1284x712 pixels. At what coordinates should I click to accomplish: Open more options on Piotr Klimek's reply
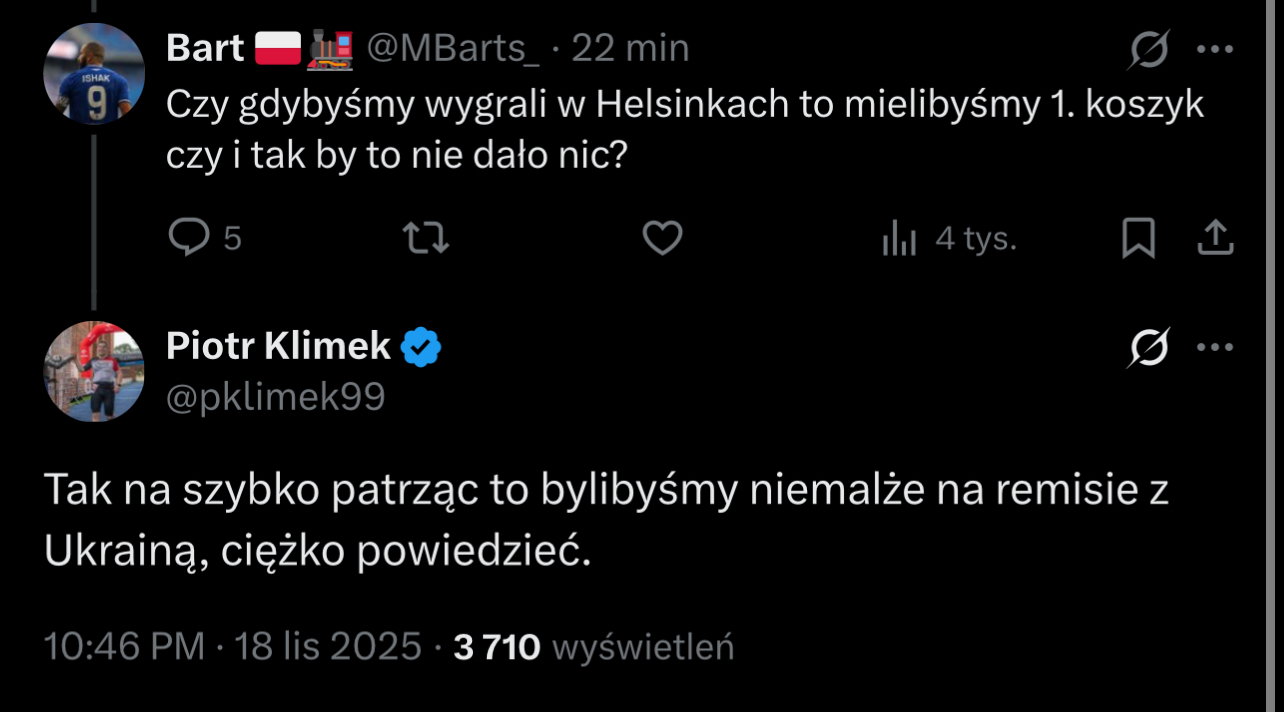(x=1215, y=348)
